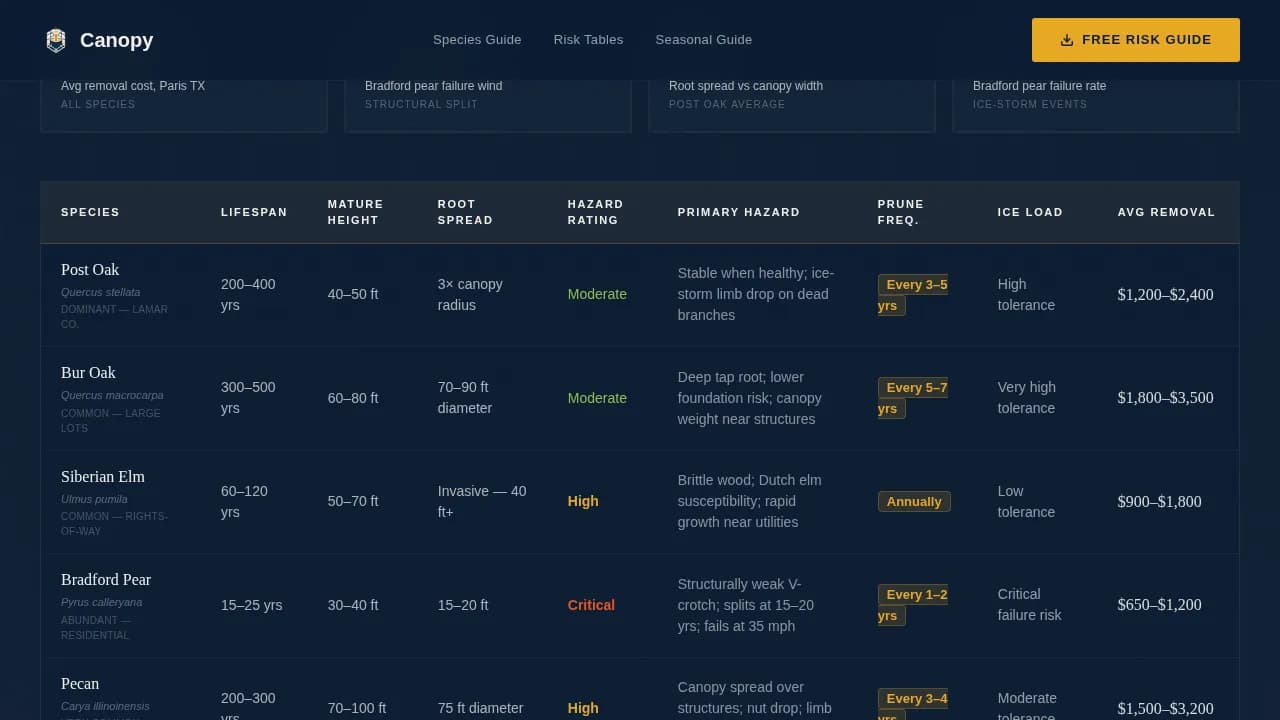Click Bradford Pear's Critical hazard rating
1280x720 pixels.
pos(591,605)
